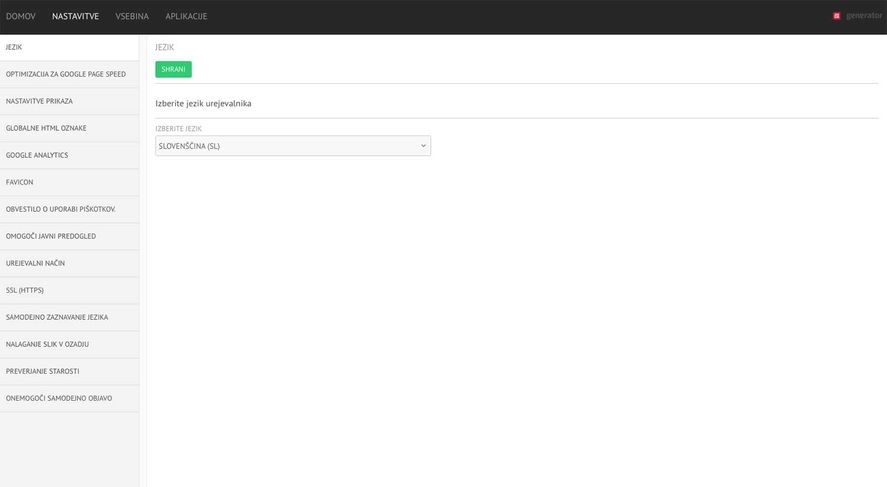Select the NASTAVITVE top menu

click(75, 16)
